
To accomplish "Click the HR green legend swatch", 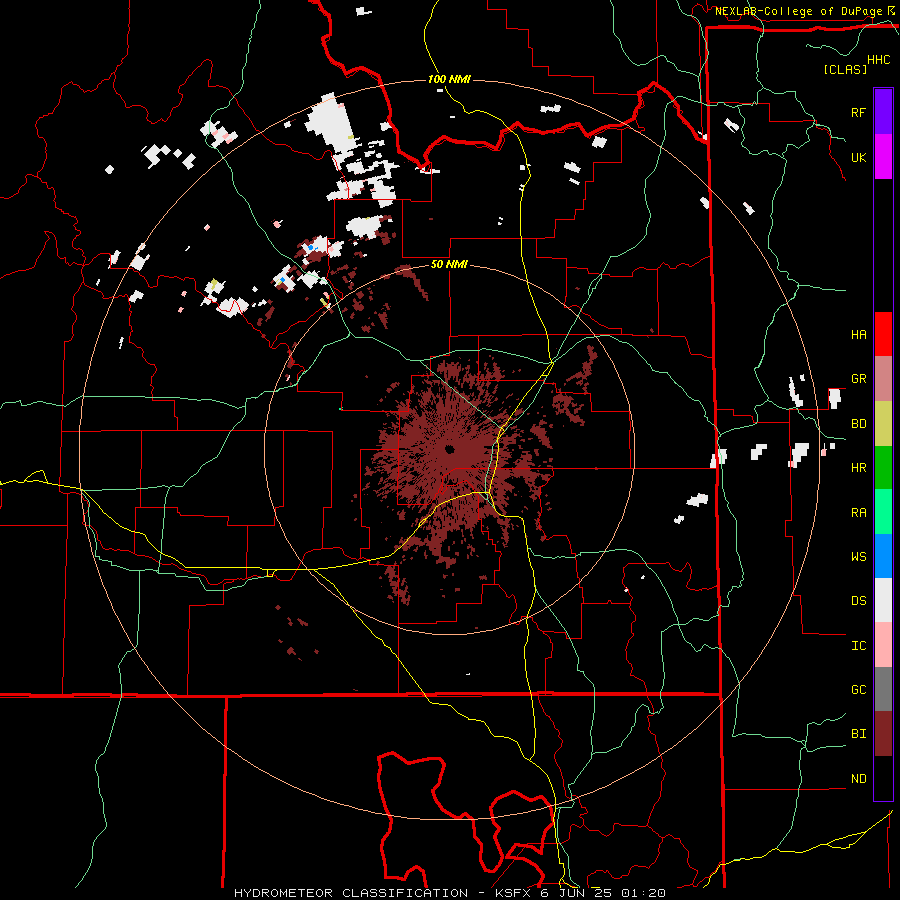I will [883, 467].
